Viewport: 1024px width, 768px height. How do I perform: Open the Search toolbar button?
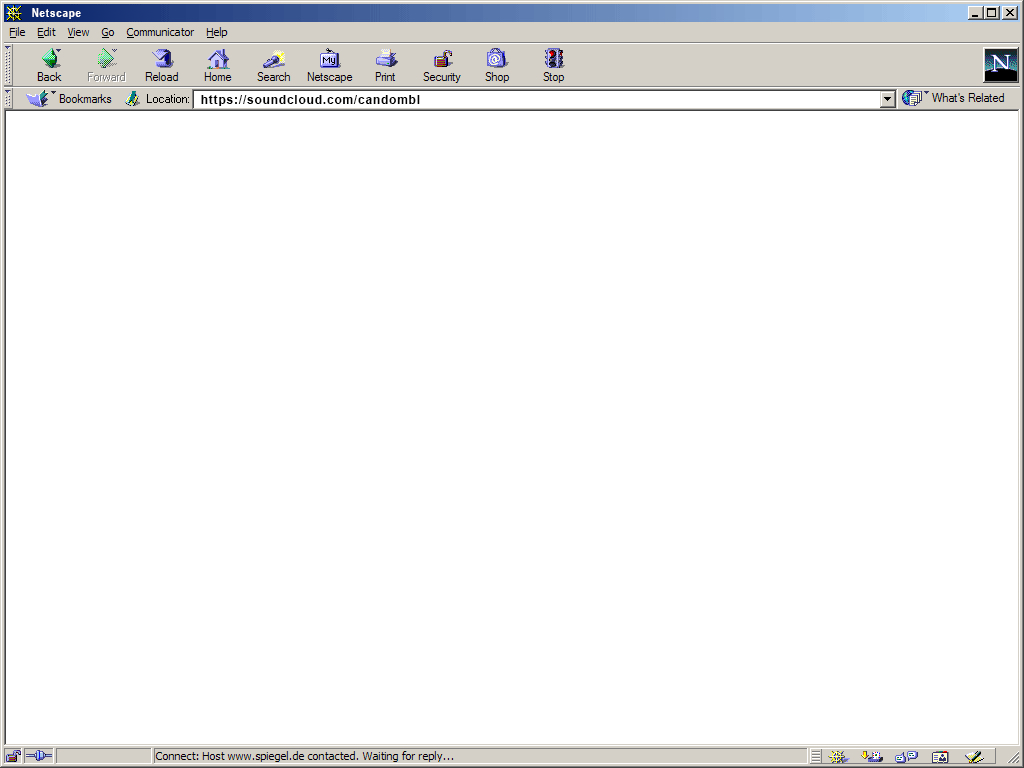click(x=274, y=65)
